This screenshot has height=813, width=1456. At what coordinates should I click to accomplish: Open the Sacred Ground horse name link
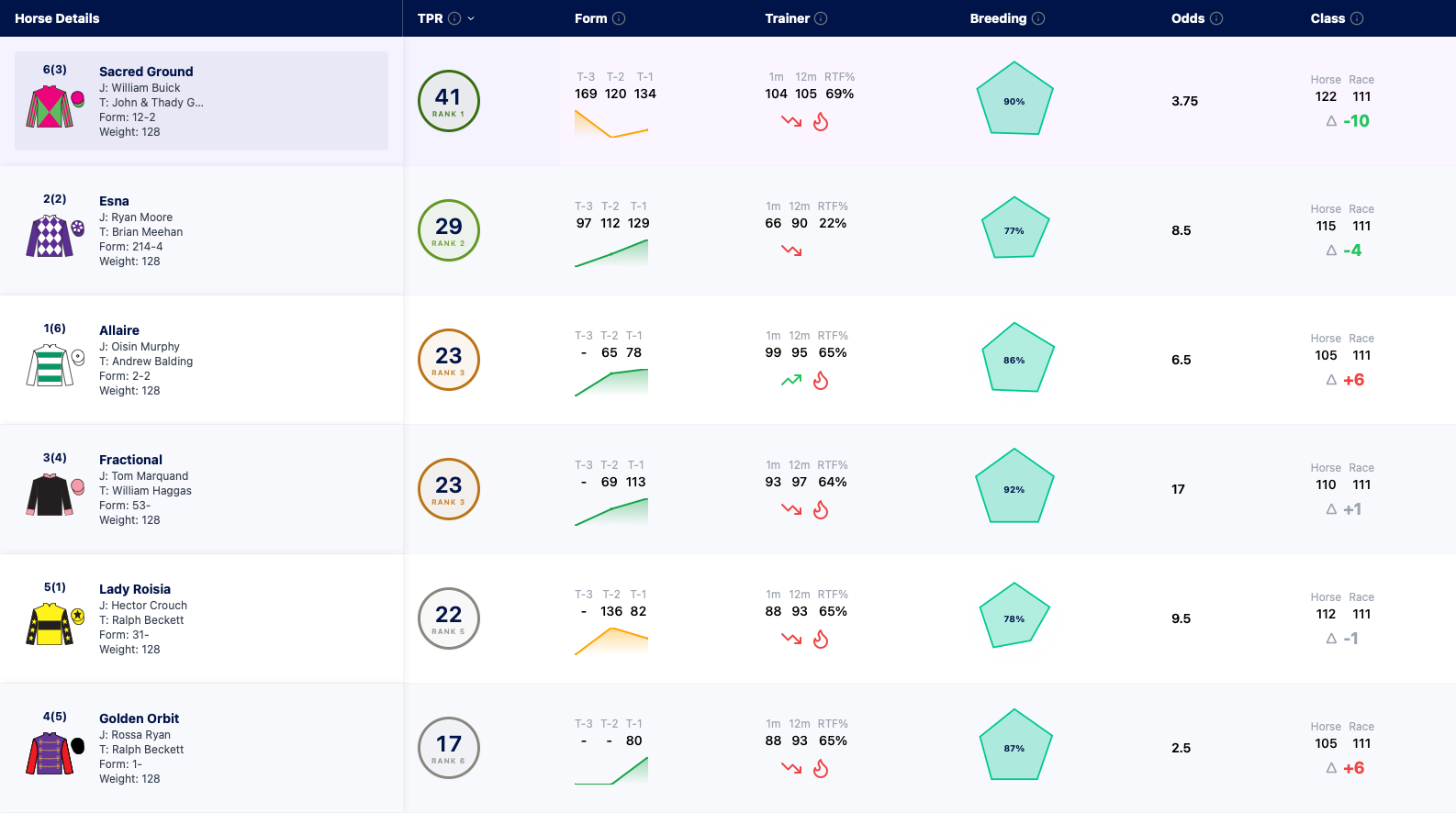[146, 72]
